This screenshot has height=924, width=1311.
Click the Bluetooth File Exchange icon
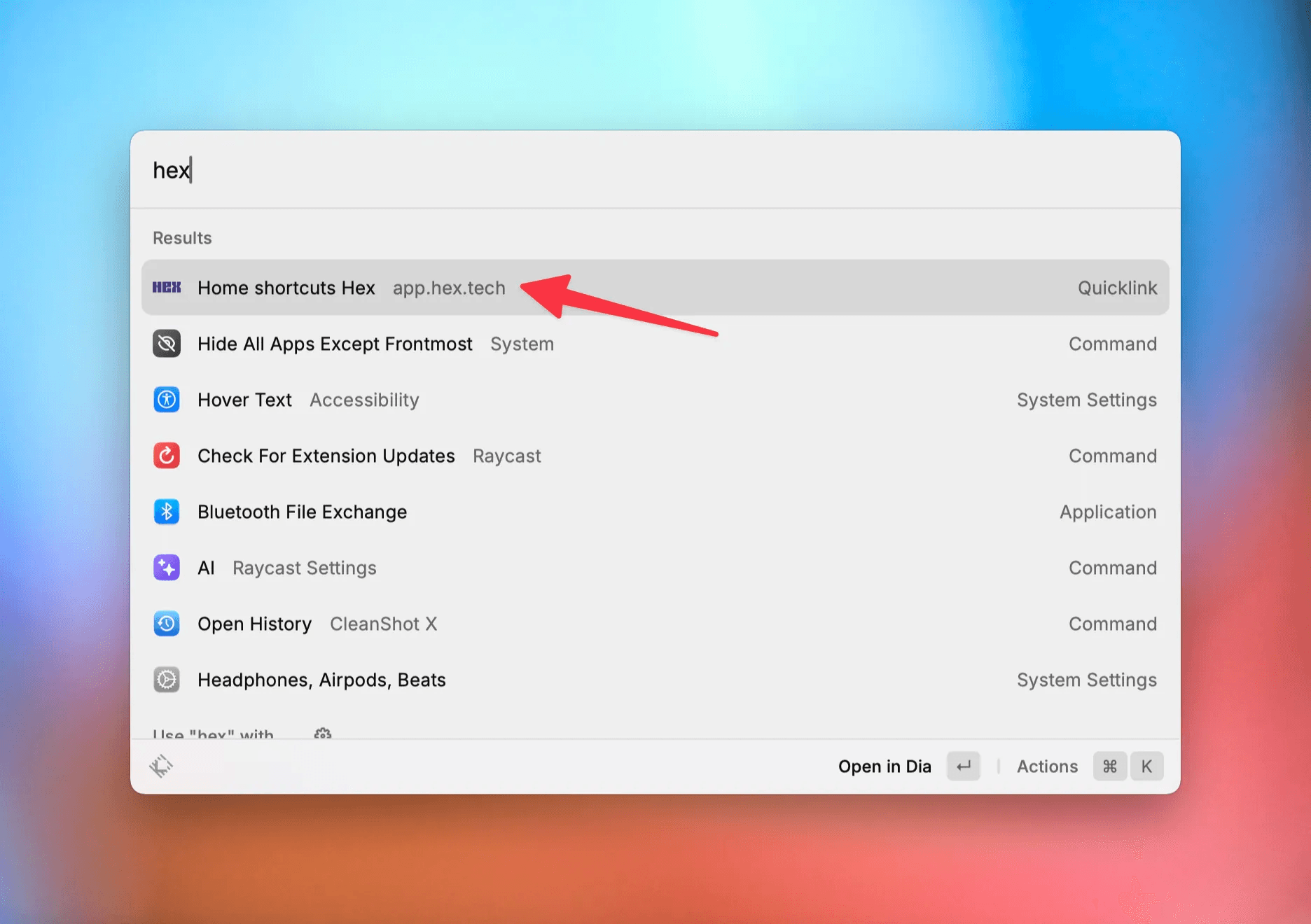[167, 512]
